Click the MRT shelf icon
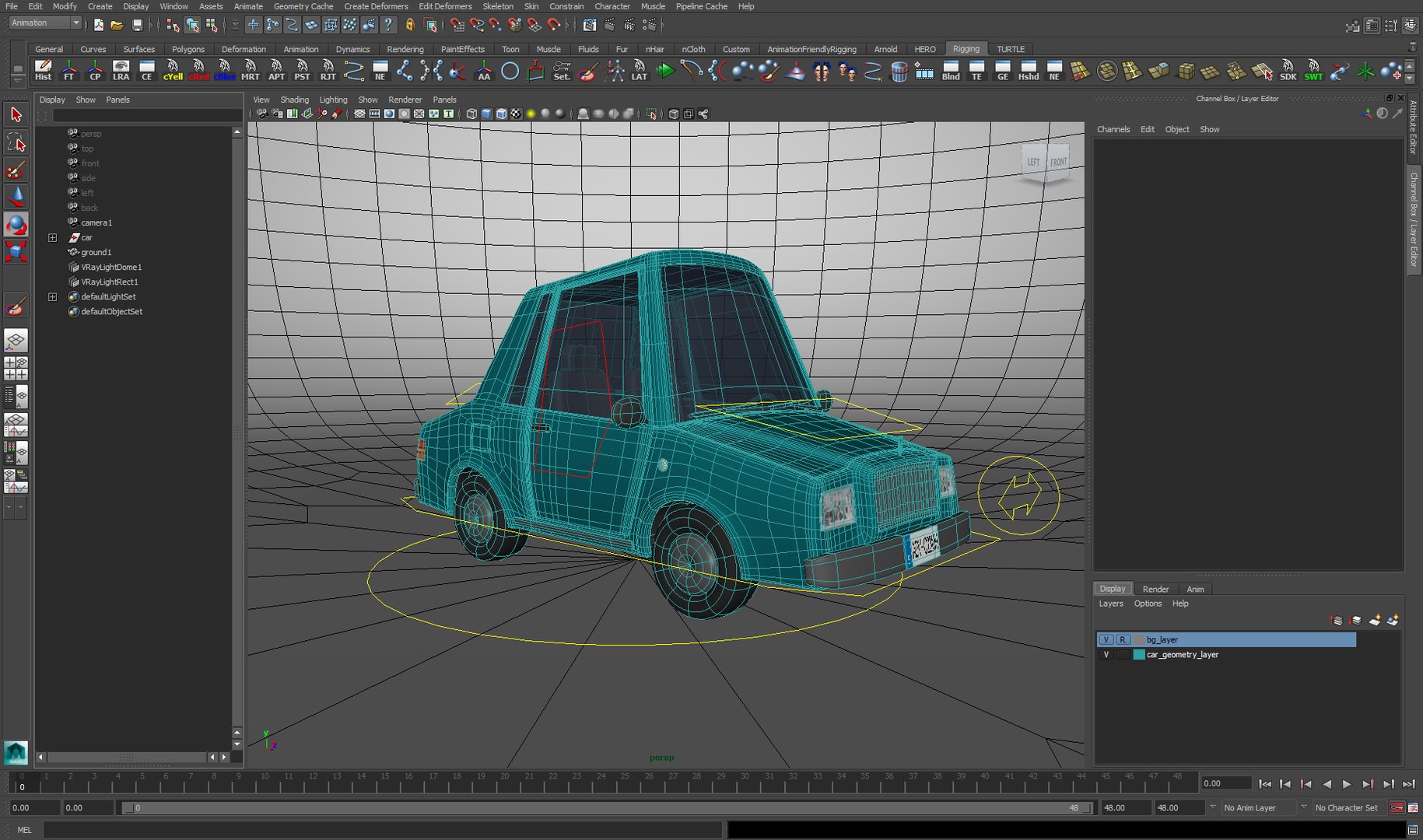The height and width of the screenshot is (840, 1423). (x=251, y=71)
